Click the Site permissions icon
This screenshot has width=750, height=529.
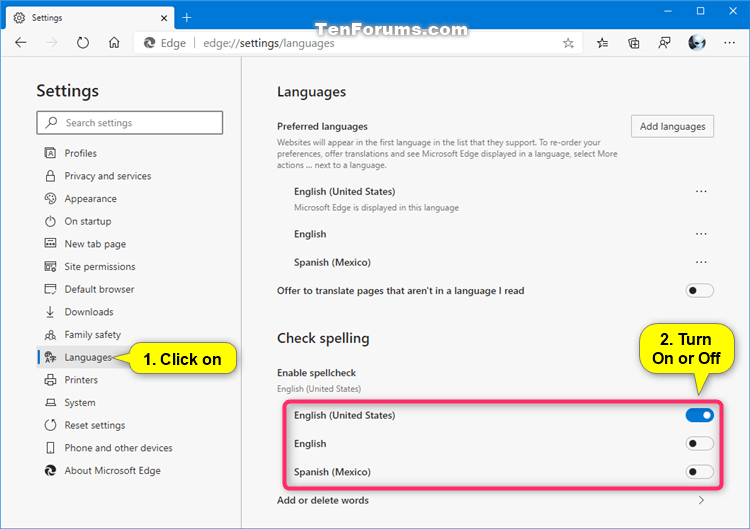pyautogui.click(x=50, y=266)
